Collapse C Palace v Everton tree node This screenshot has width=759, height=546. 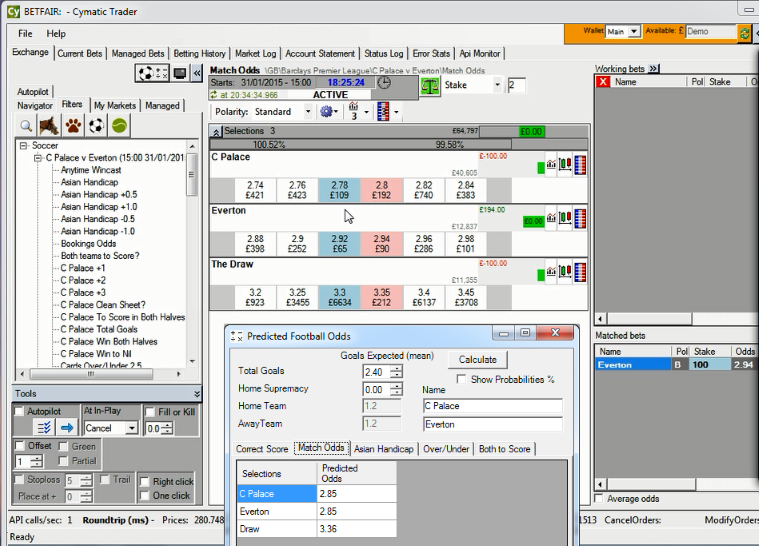(38, 158)
